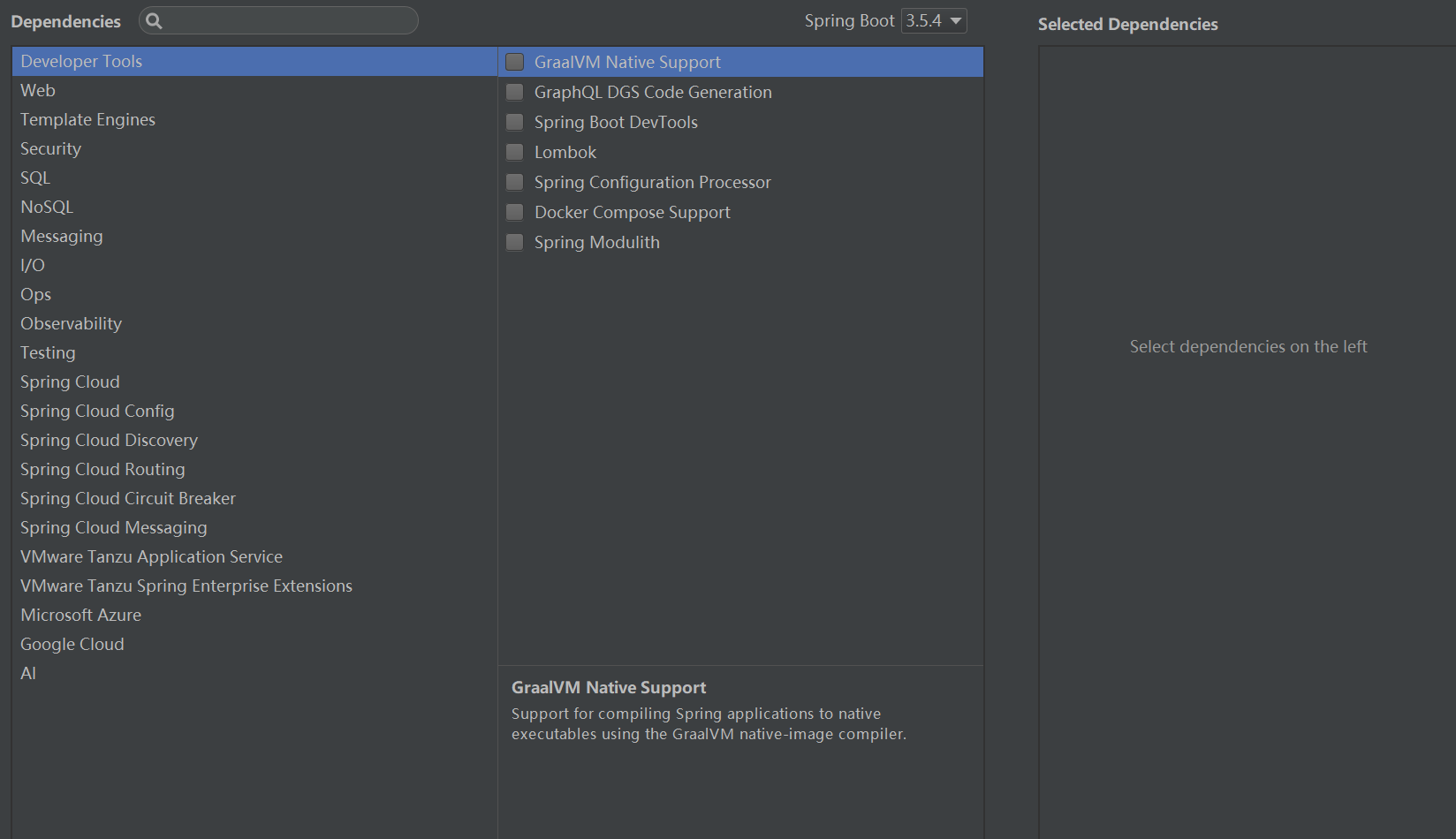1456x839 pixels.
Task: Select the Google Cloud category
Action: coord(254,644)
